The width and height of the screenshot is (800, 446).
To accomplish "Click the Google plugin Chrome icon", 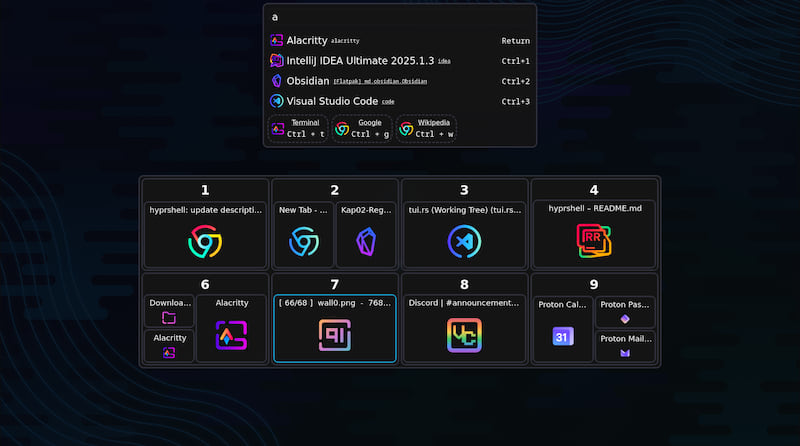I will click(x=342, y=129).
